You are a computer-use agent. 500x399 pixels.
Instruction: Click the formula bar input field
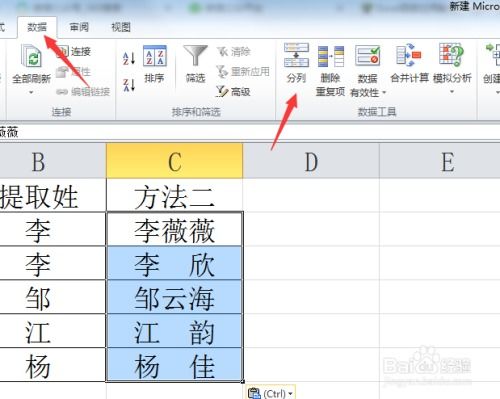(250, 132)
